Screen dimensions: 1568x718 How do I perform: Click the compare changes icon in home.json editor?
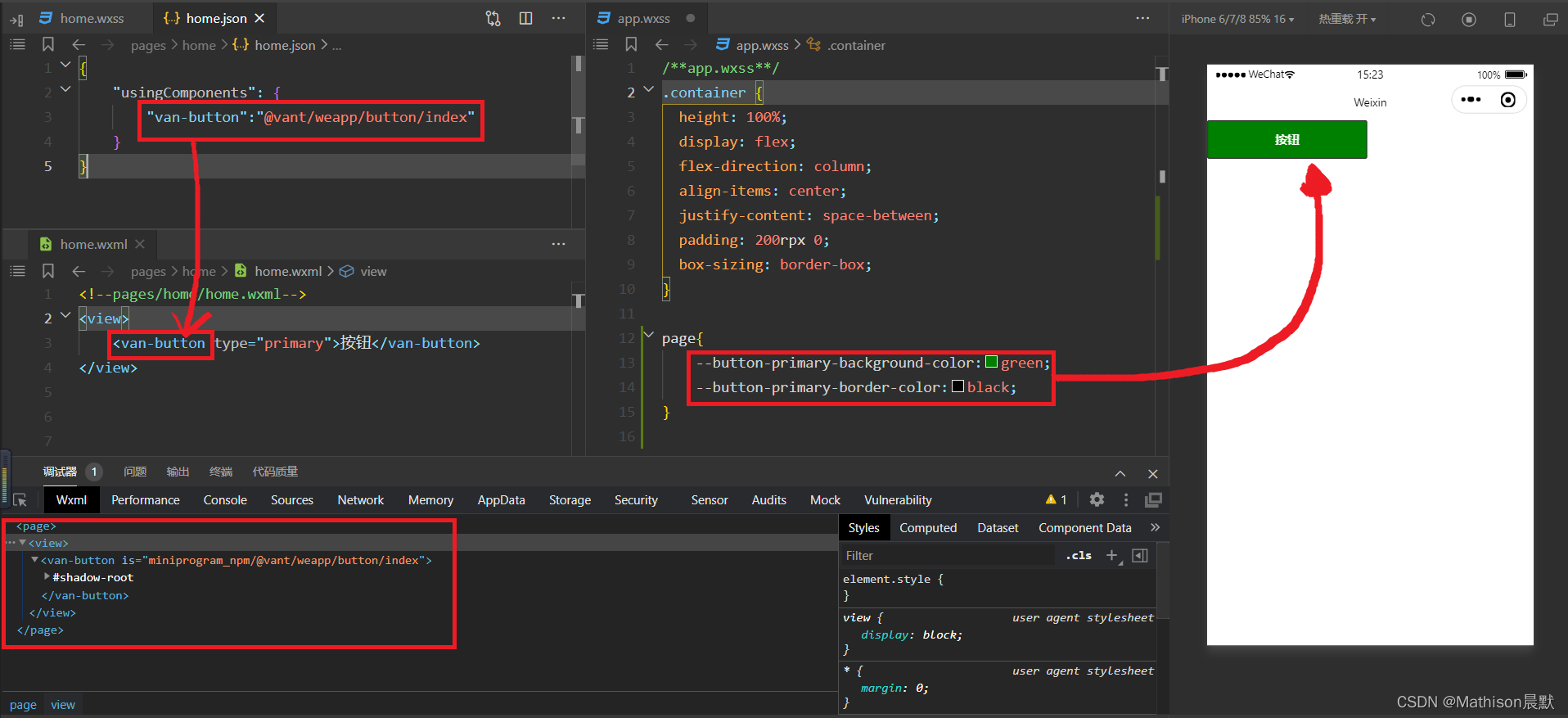[x=493, y=18]
